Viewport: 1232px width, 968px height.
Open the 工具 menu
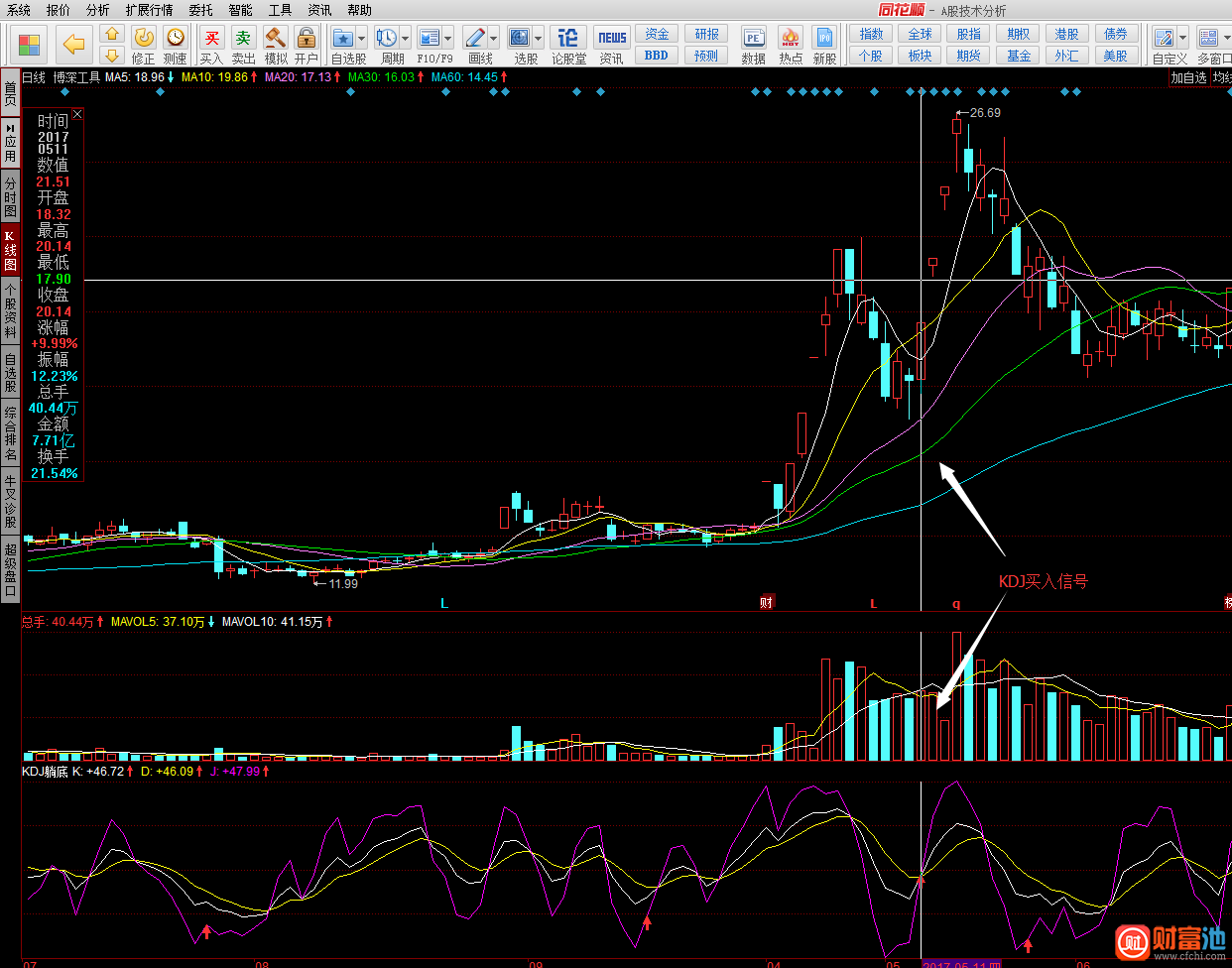coord(281,10)
